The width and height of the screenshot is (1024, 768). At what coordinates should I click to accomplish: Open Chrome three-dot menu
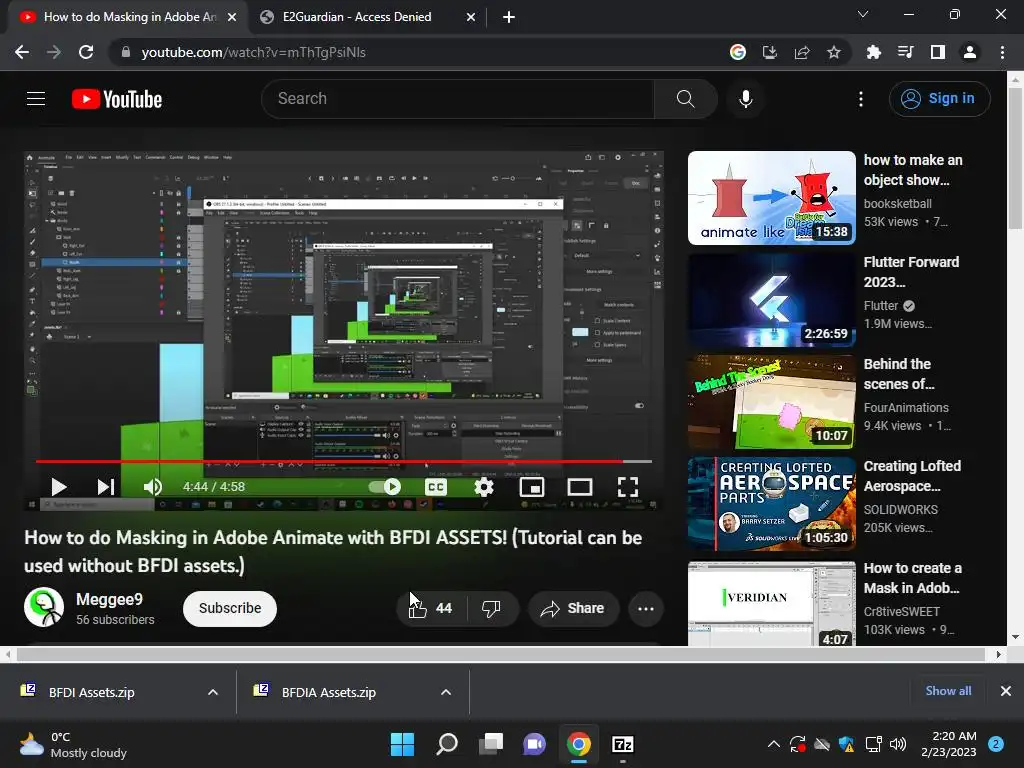(x=1002, y=52)
